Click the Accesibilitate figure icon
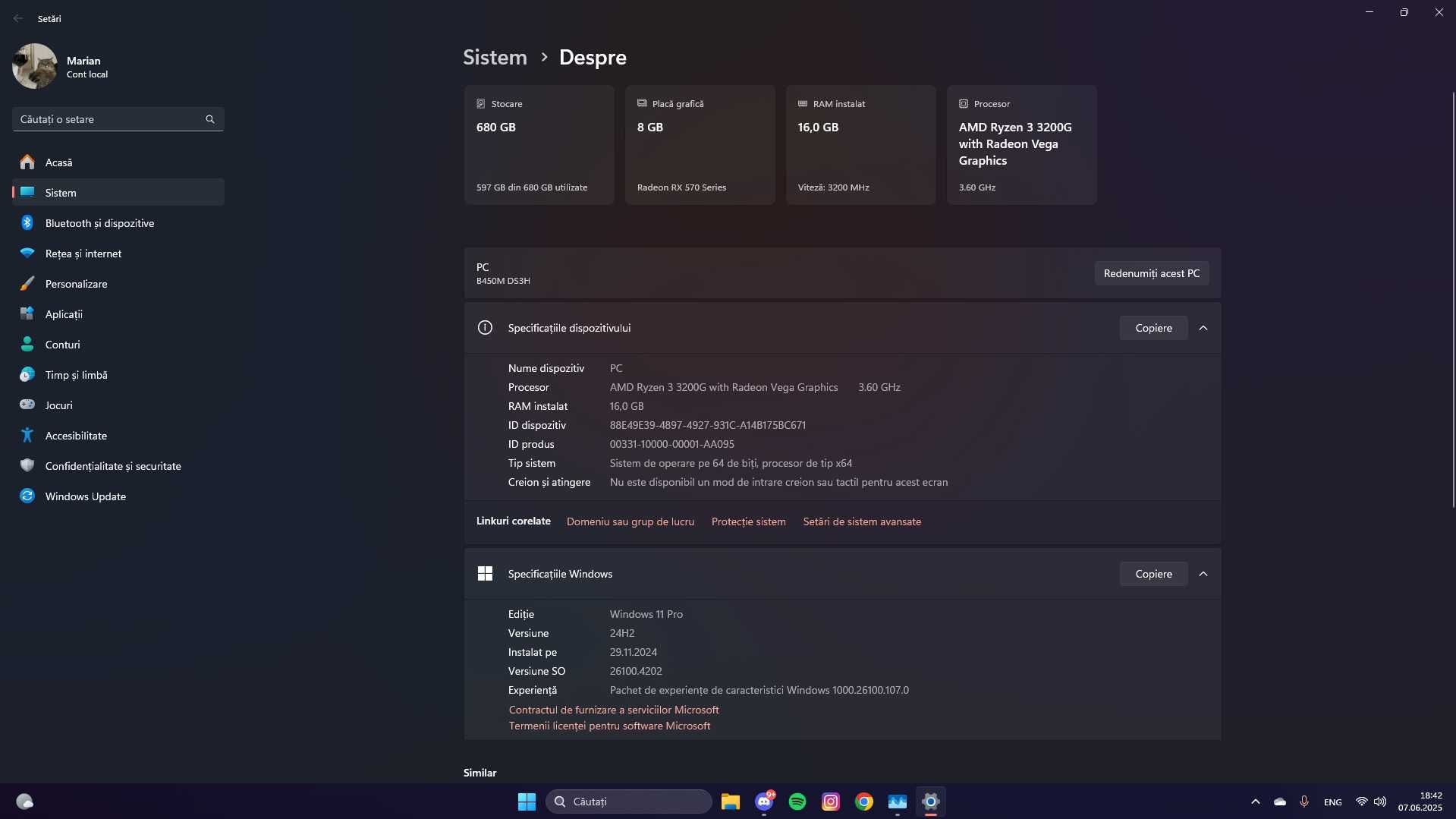The height and width of the screenshot is (819, 1456). pos(27,435)
